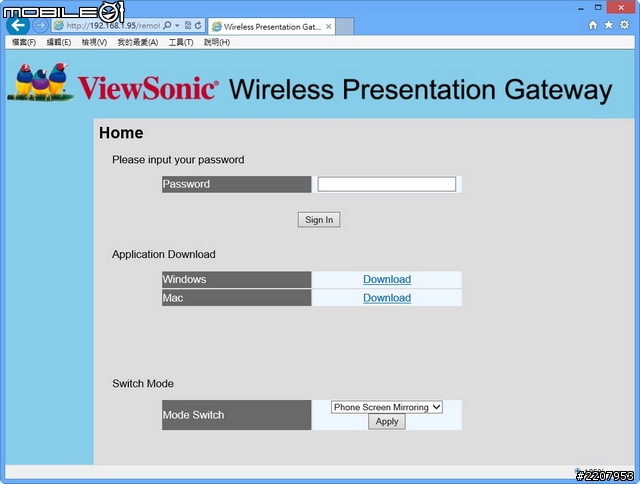Open a new blank tab

pos(344,27)
